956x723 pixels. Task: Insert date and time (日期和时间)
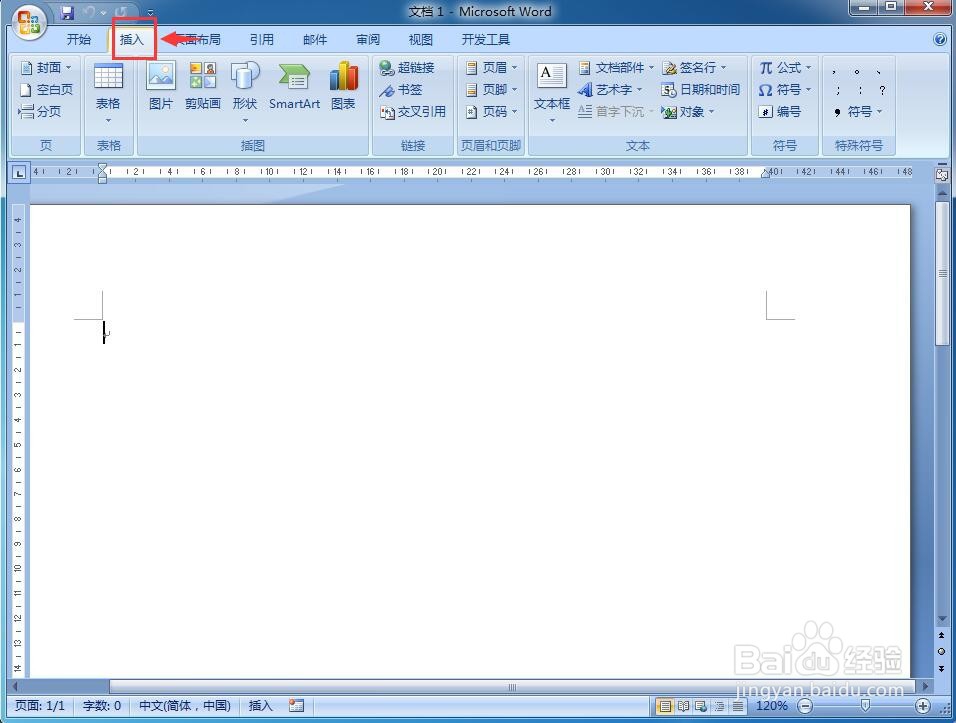point(701,90)
